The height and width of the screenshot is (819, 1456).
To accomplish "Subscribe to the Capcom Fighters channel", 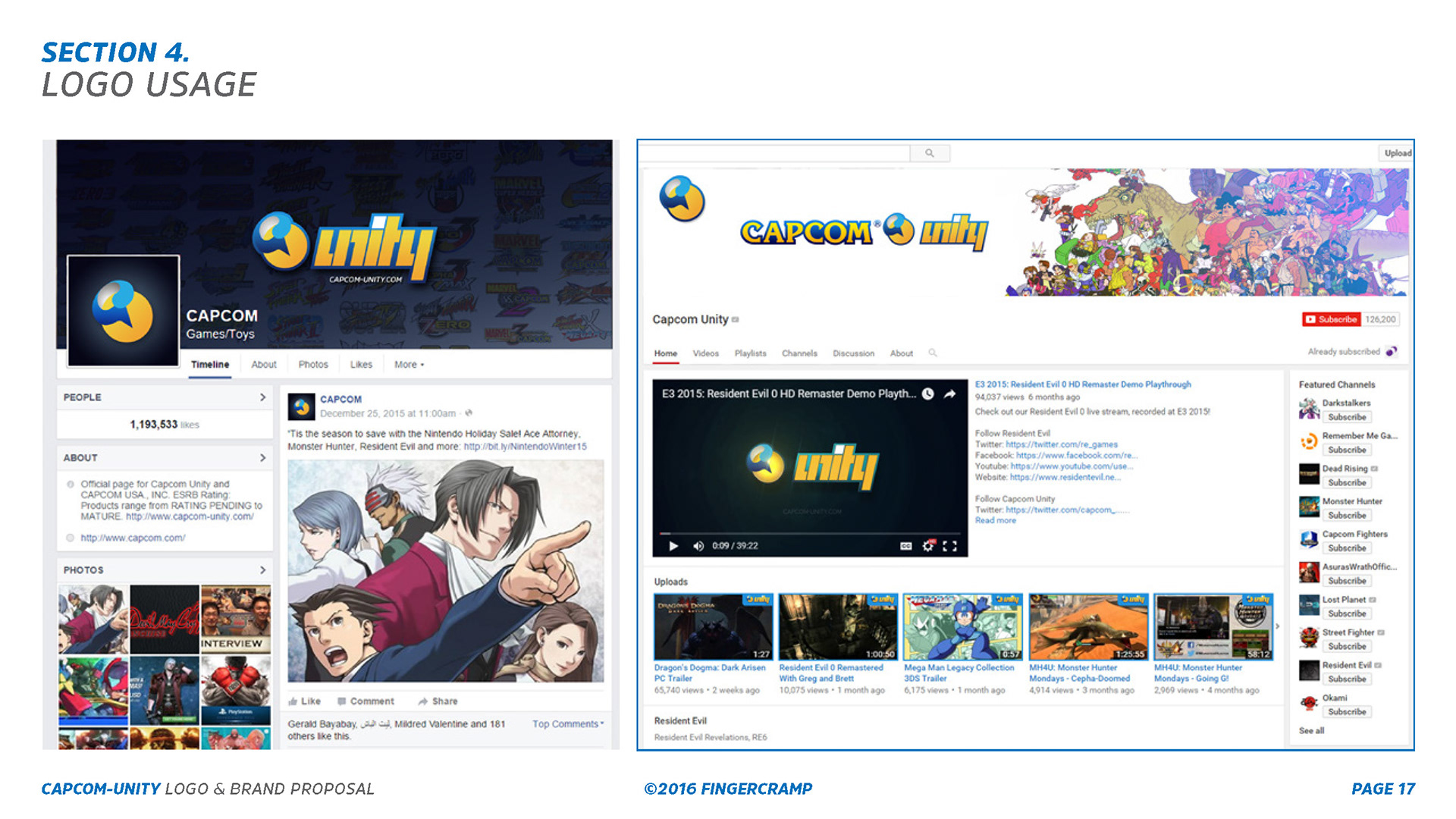I will pyautogui.click(x=1347, y=548).
